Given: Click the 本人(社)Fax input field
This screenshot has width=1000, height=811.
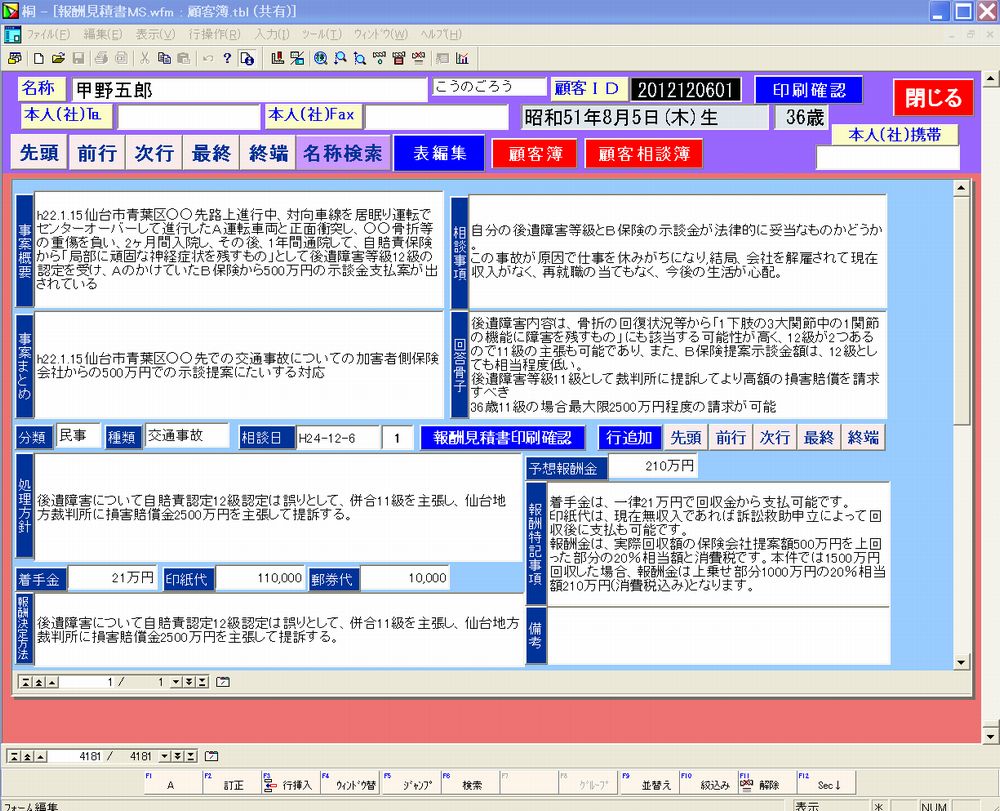Looking at the screenshot, I should click(x=435, y=117).
